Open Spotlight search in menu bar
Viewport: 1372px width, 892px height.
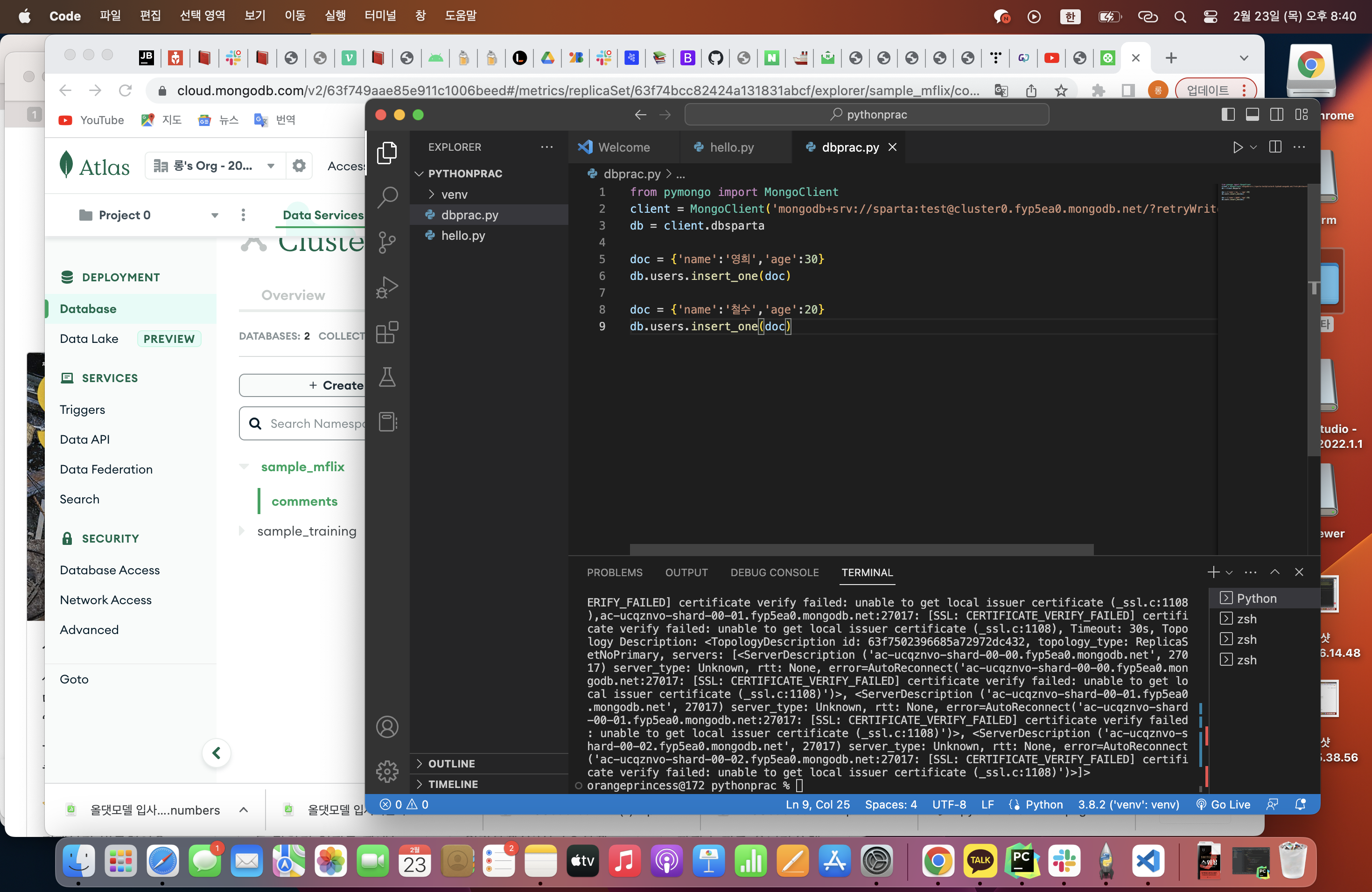tap(1180, 16)
